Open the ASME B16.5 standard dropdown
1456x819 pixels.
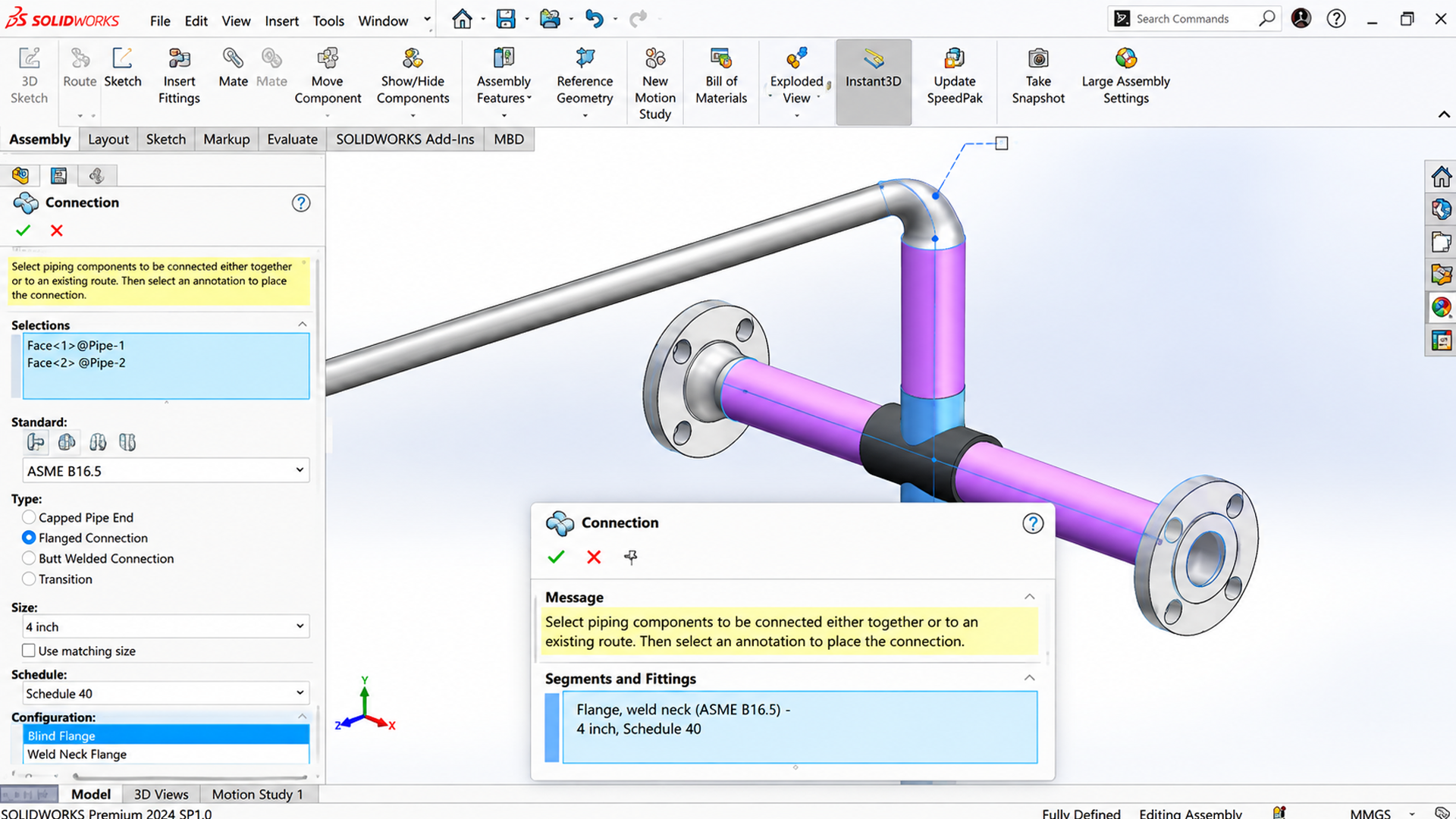point(166,470)
